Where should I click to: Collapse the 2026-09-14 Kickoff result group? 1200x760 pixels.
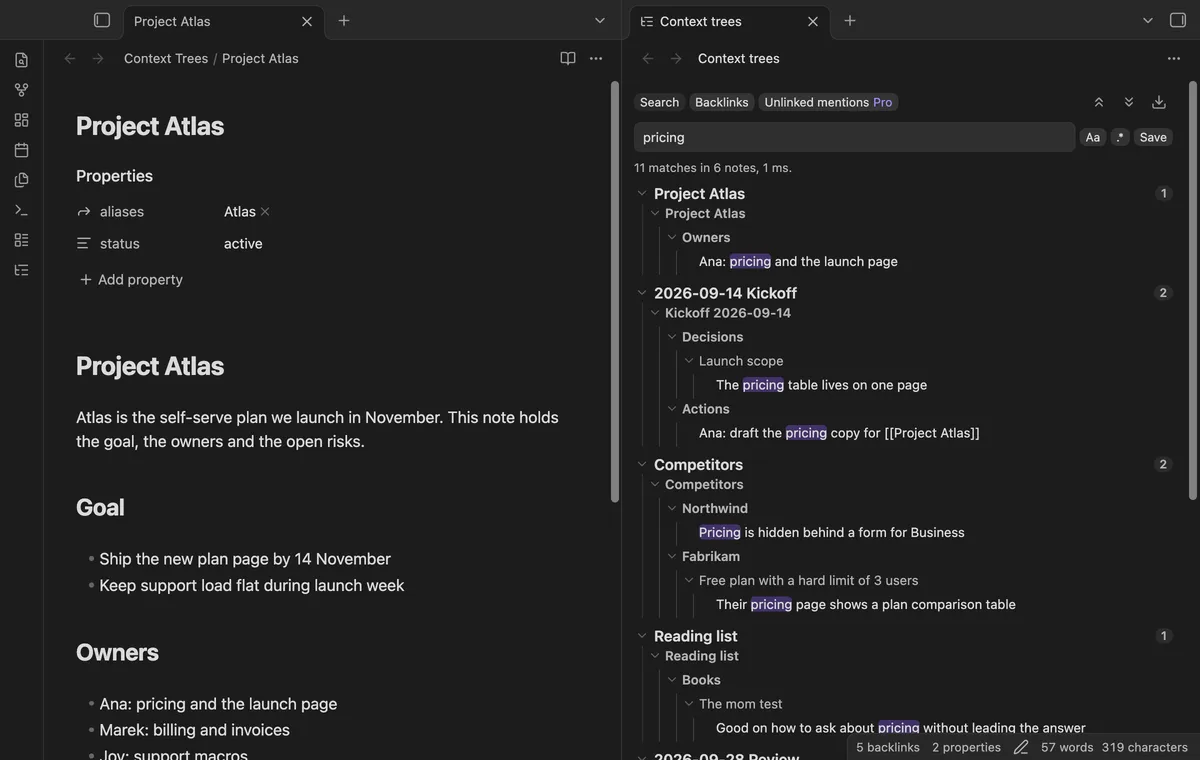642,293
